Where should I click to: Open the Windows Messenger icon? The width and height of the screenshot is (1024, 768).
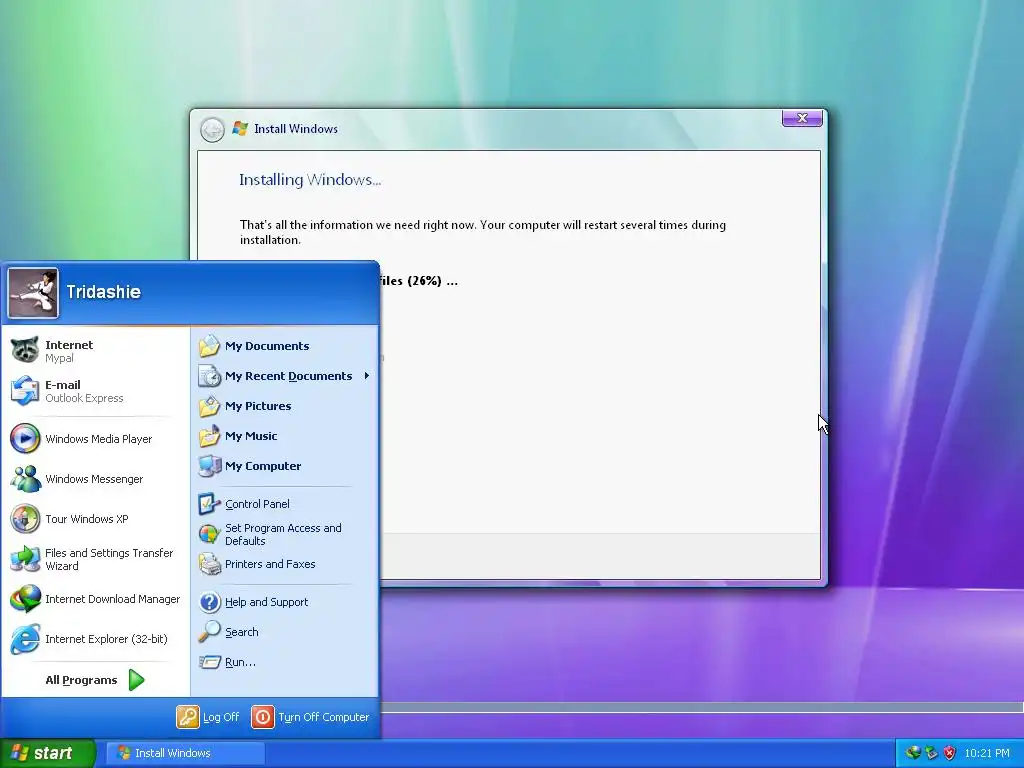click(25, 479)
